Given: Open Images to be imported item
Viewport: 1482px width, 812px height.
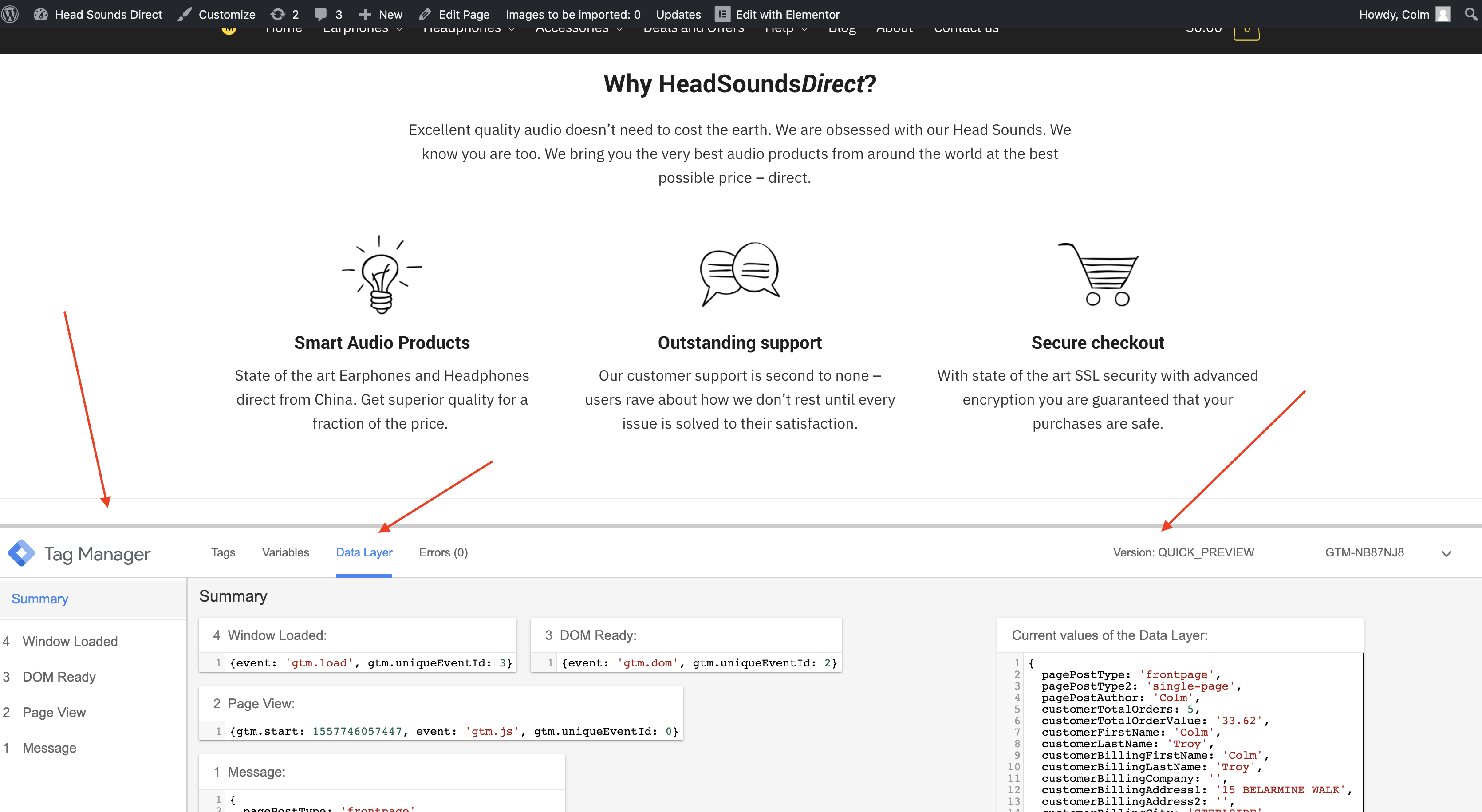Looking at the screenshot, I should [572, 14].
